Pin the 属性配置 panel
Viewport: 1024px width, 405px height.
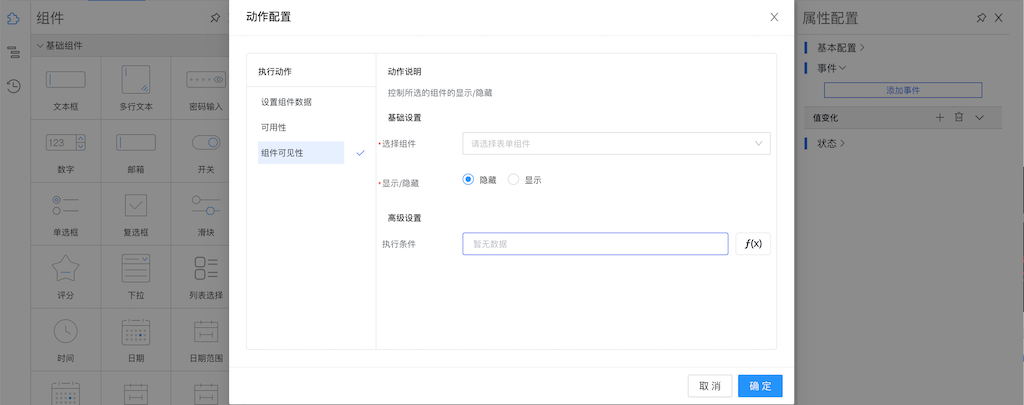(x=981, y=18)
